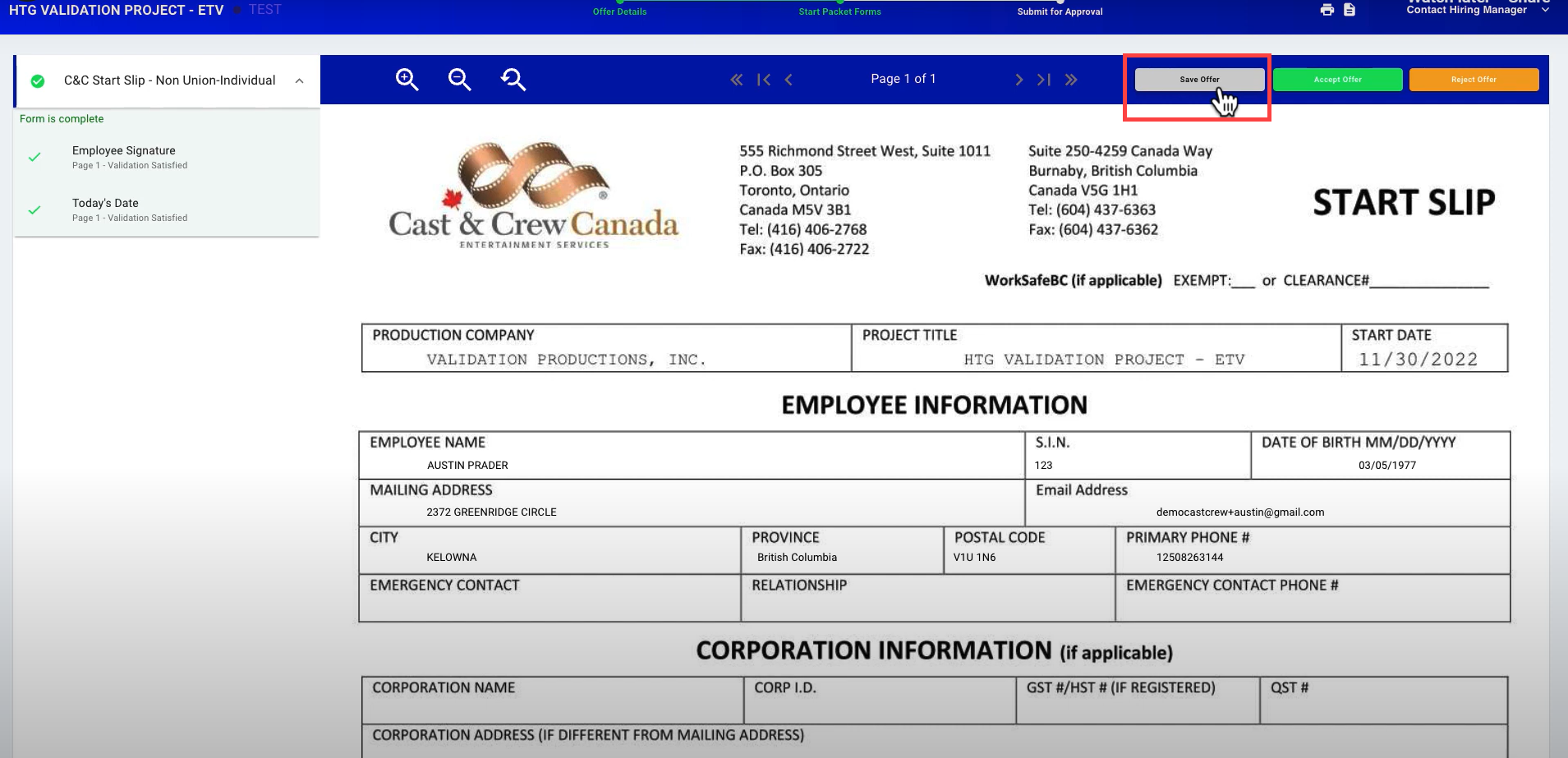Click the Cast & Crew Canada logo
The width and height of the screenshot is (1568, 758).
534,195
